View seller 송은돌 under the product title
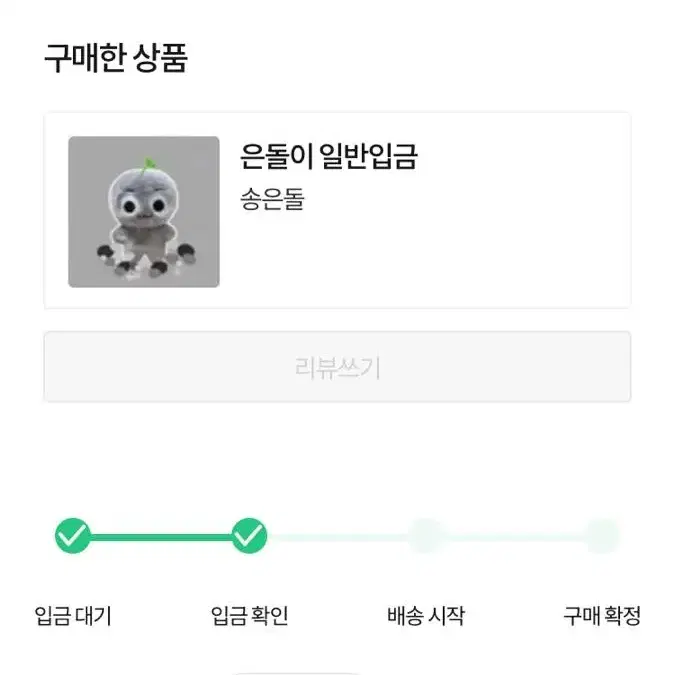Screen dimensions: 675x675 (x=272, y=199)
